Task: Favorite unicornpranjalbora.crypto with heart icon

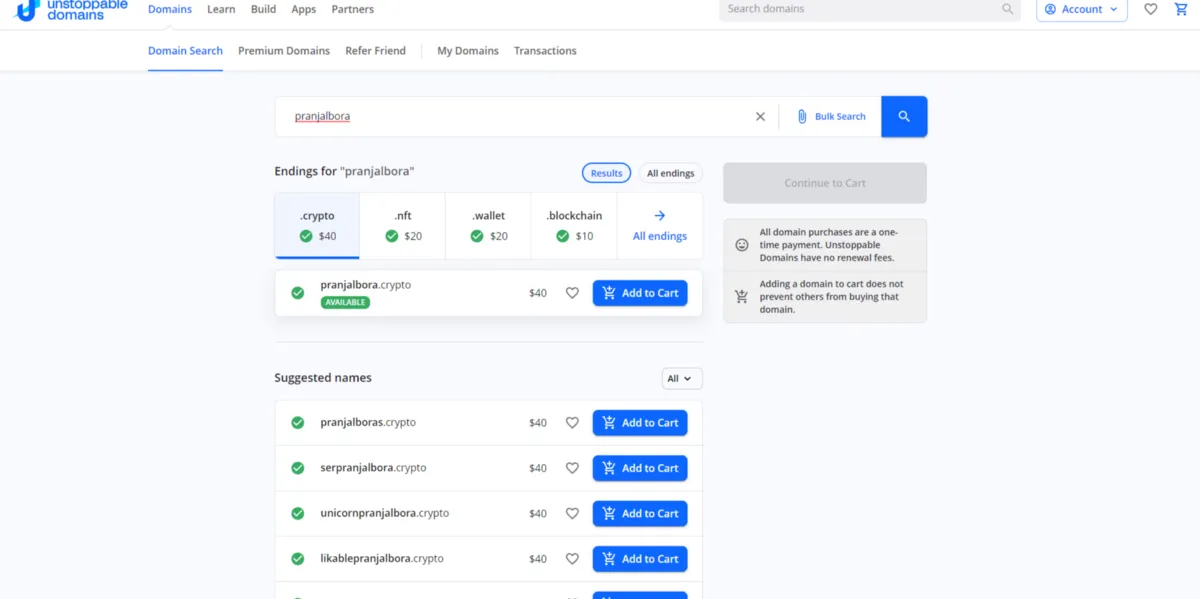Action: [572, 513]
